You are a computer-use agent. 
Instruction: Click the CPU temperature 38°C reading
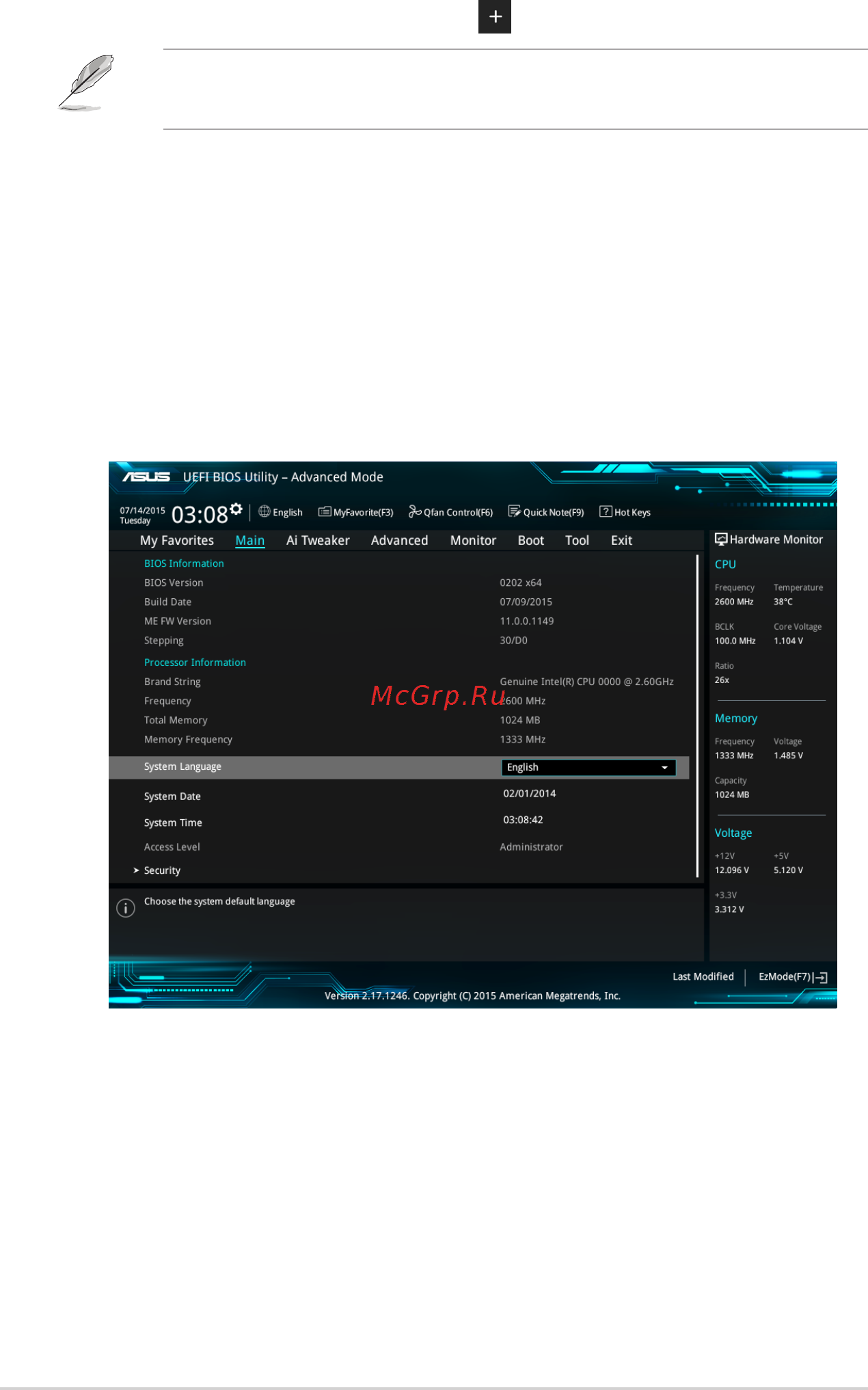tap(783, 602)
